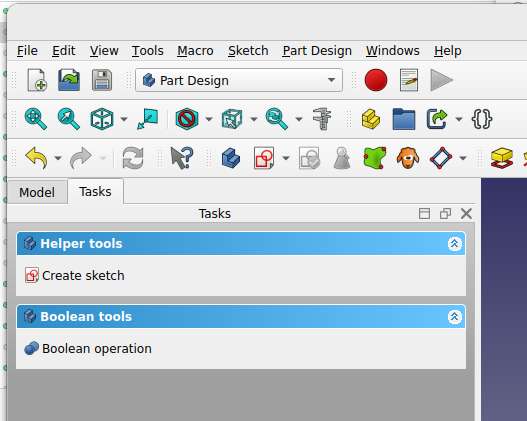Collapse the Boolean tools section
527x421 pixels.
(x=454, y=317)
